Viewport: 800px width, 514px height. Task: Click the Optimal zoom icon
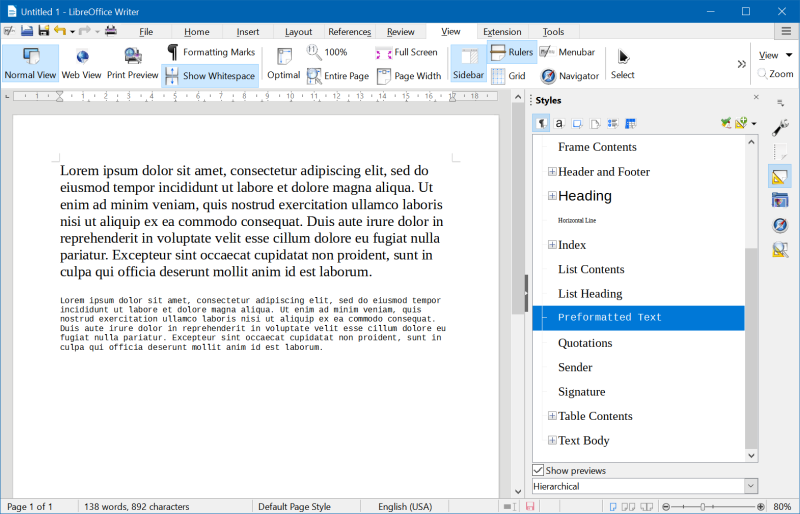click(x=284, y=63)
